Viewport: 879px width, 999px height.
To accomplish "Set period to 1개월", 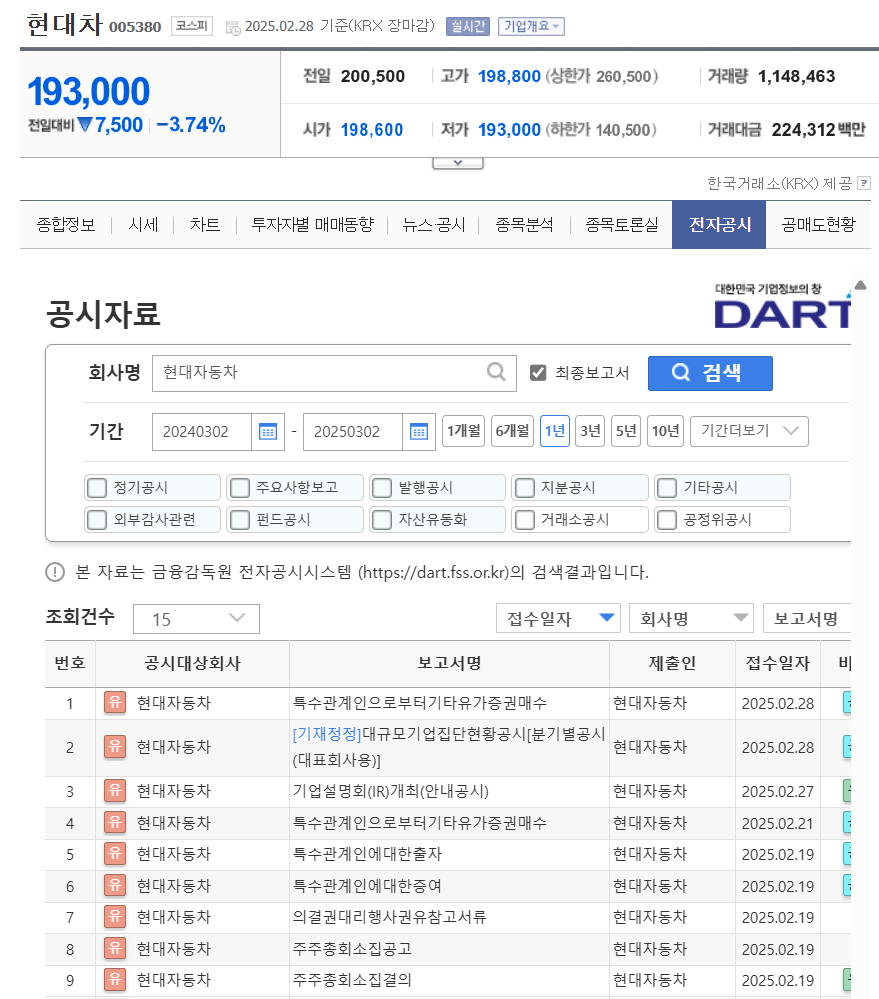I will click(x=464, y=431).
